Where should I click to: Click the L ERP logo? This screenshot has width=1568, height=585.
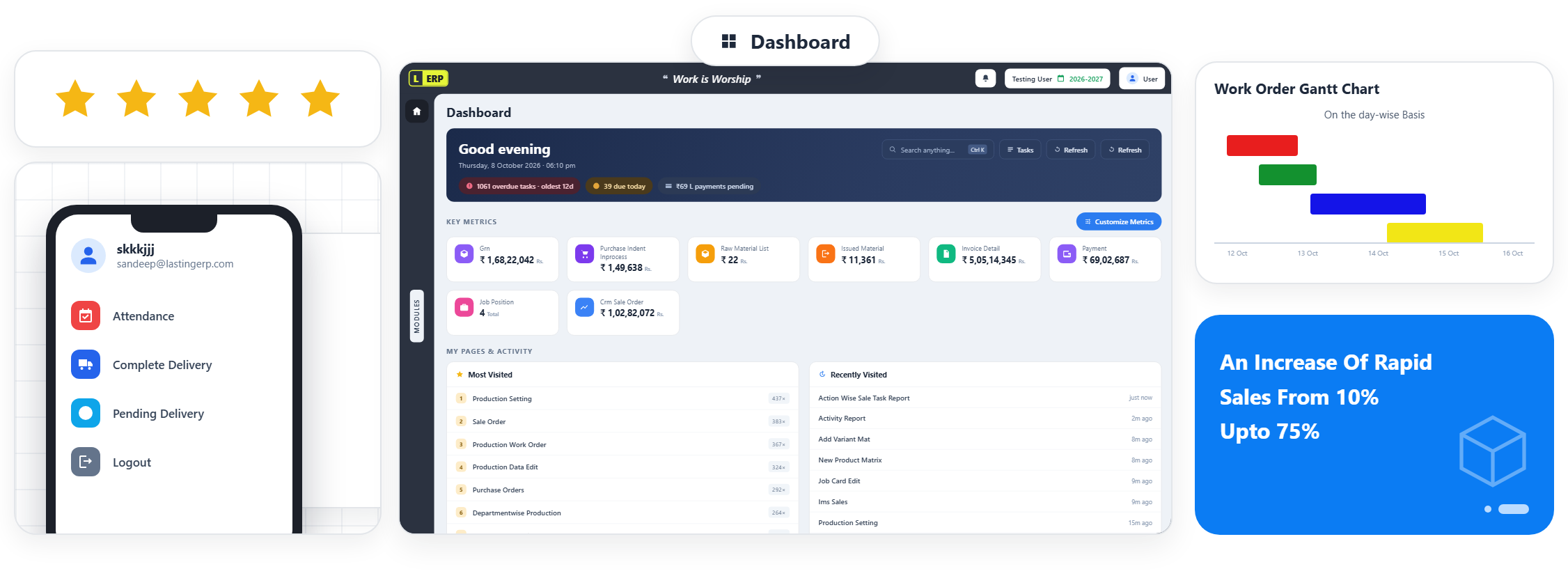(428, 79)
